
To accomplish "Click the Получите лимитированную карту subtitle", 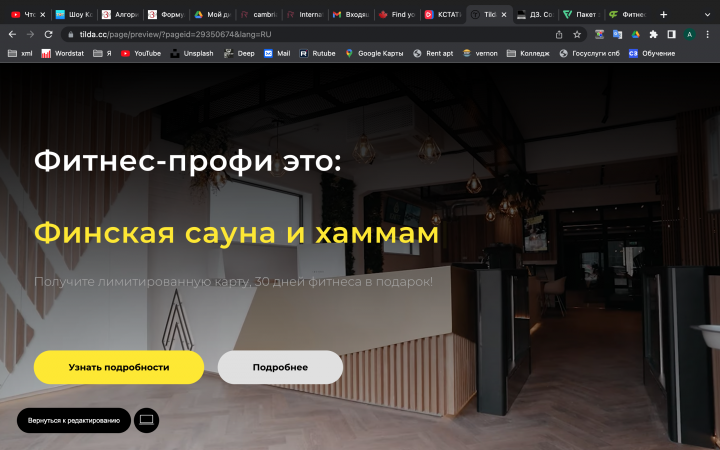I will pos(233,281).
